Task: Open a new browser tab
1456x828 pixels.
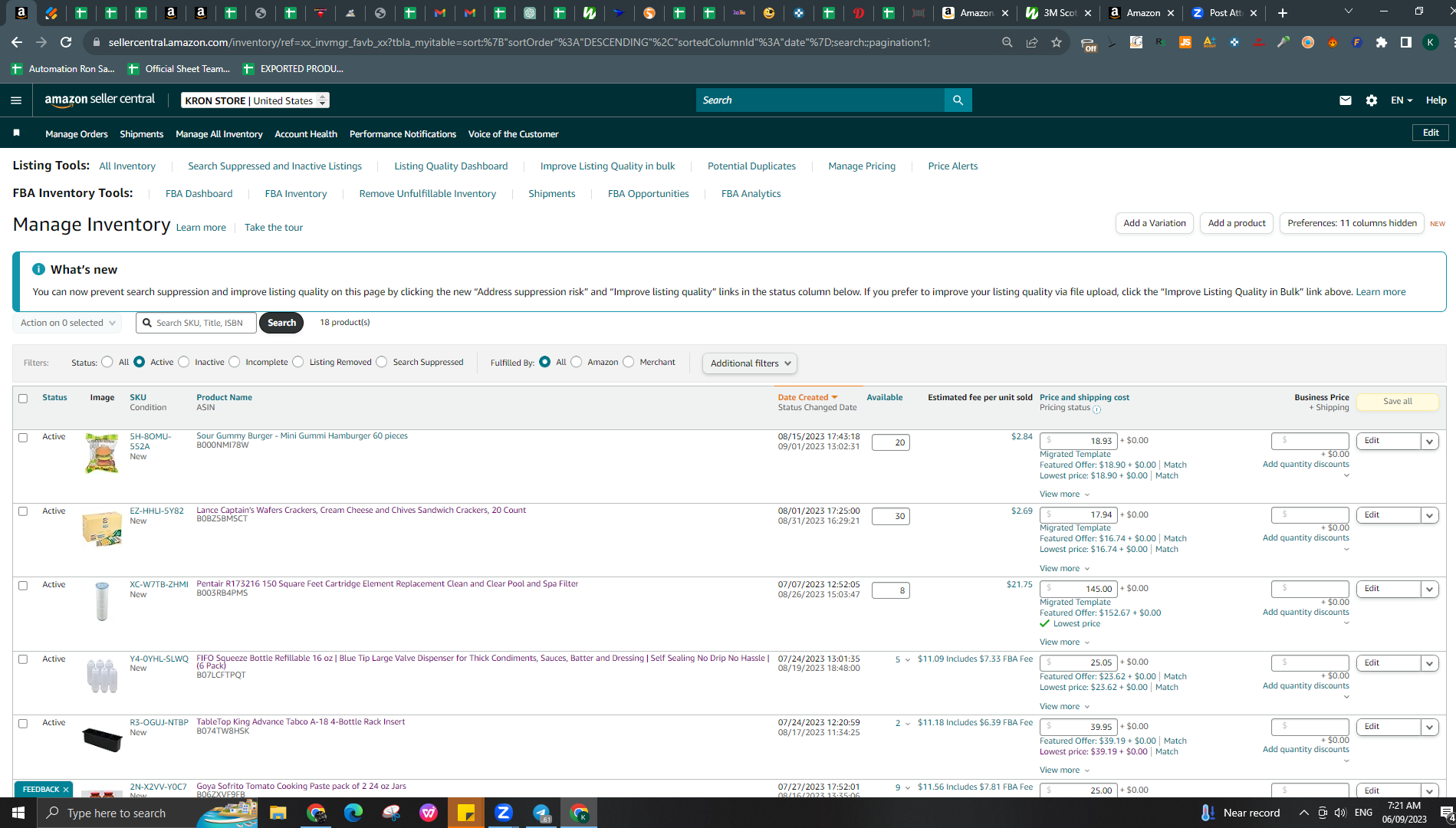Action: [1283, 13]
